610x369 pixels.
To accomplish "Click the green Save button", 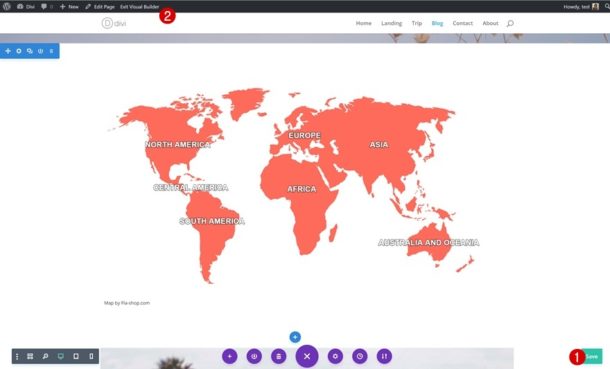I will (592, 356).
